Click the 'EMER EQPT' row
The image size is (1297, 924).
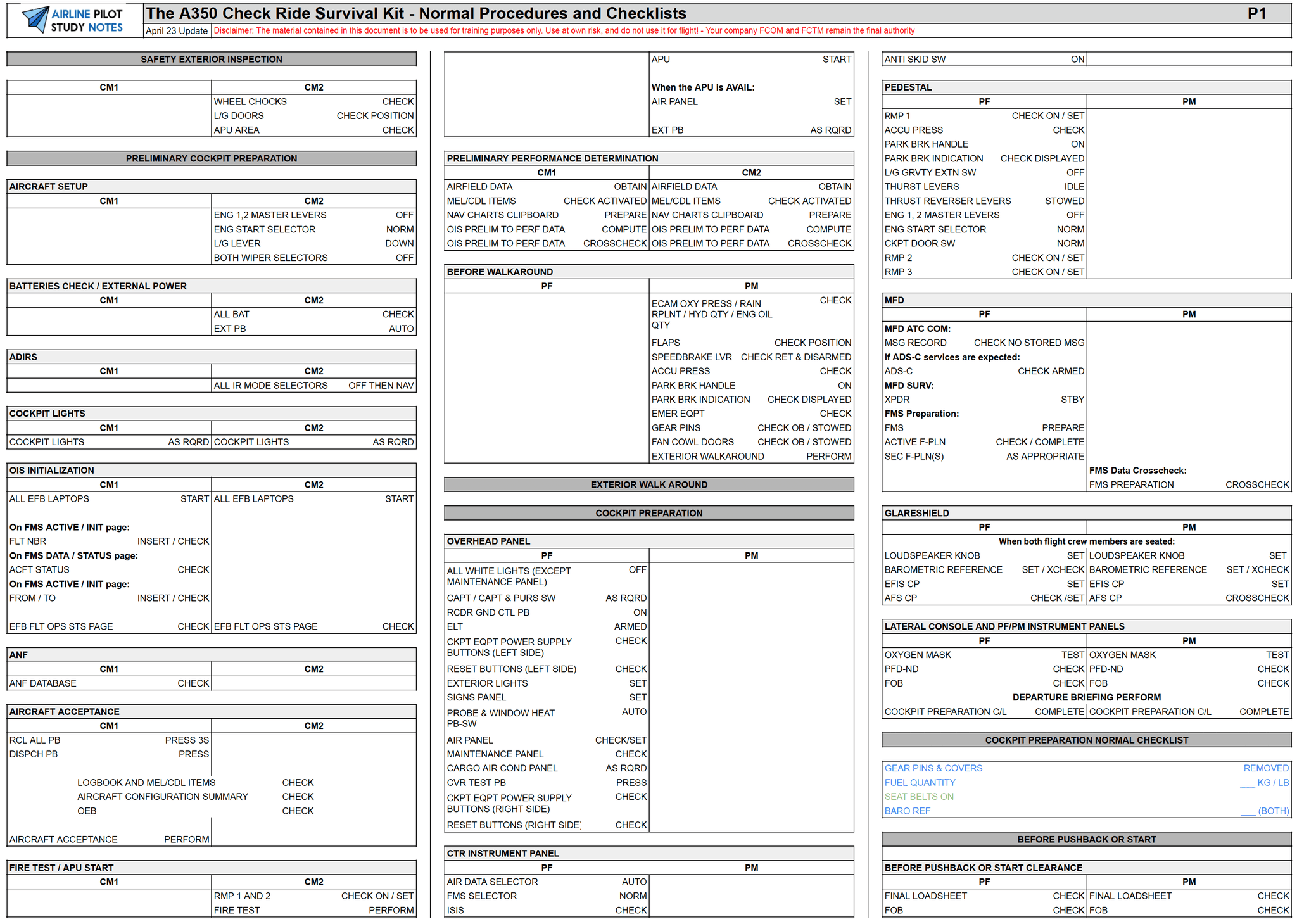(x=752, y=414)
